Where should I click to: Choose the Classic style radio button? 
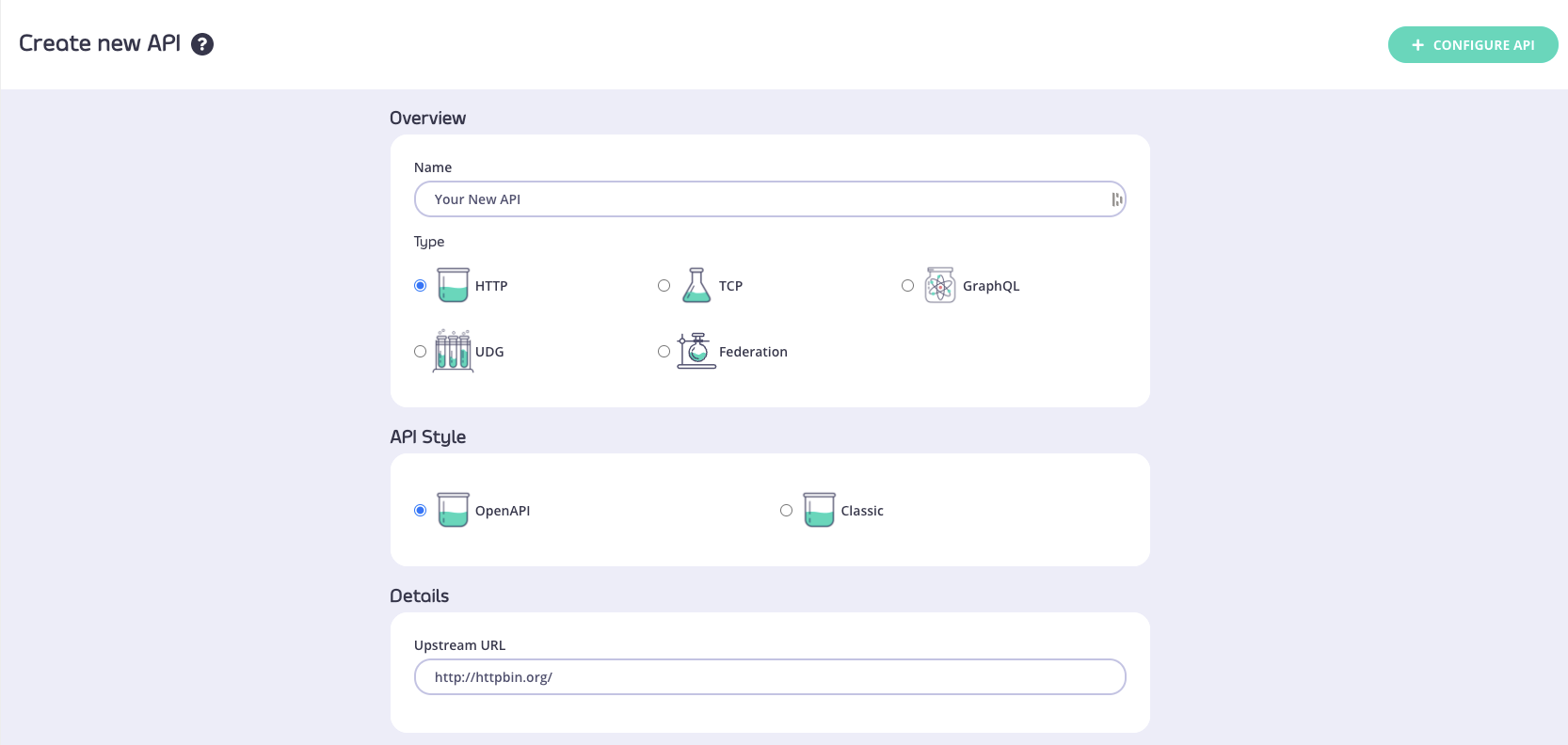coord(787,511)
